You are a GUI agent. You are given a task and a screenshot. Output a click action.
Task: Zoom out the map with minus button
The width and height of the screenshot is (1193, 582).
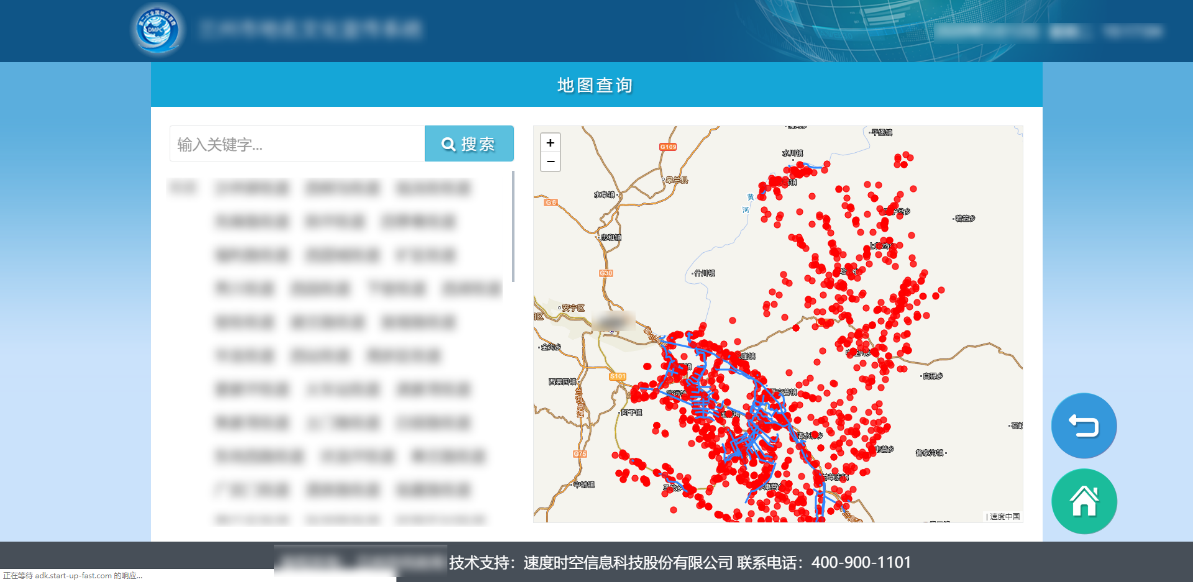550,162
